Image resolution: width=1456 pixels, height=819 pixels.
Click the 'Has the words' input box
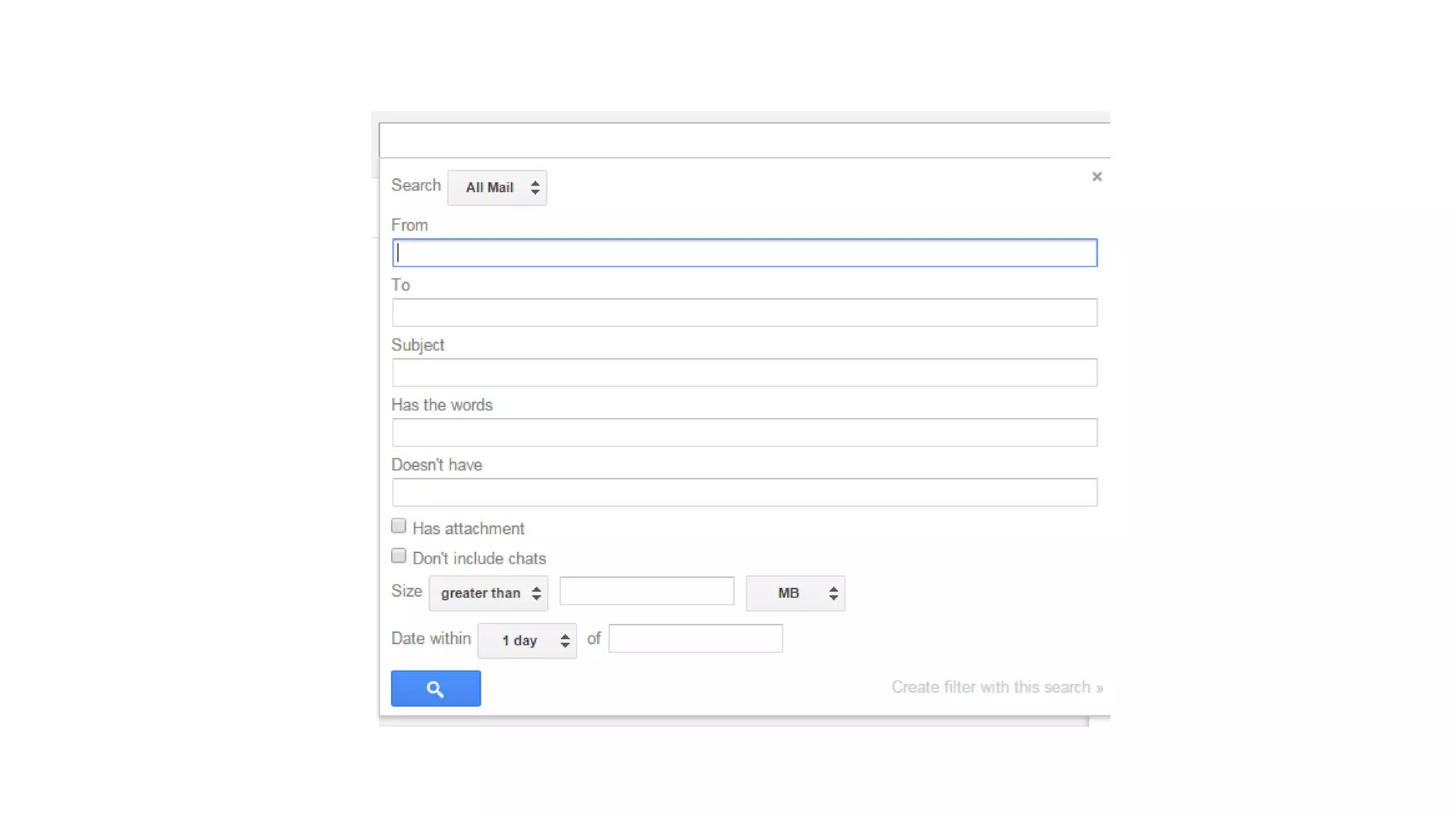point(744,432)
